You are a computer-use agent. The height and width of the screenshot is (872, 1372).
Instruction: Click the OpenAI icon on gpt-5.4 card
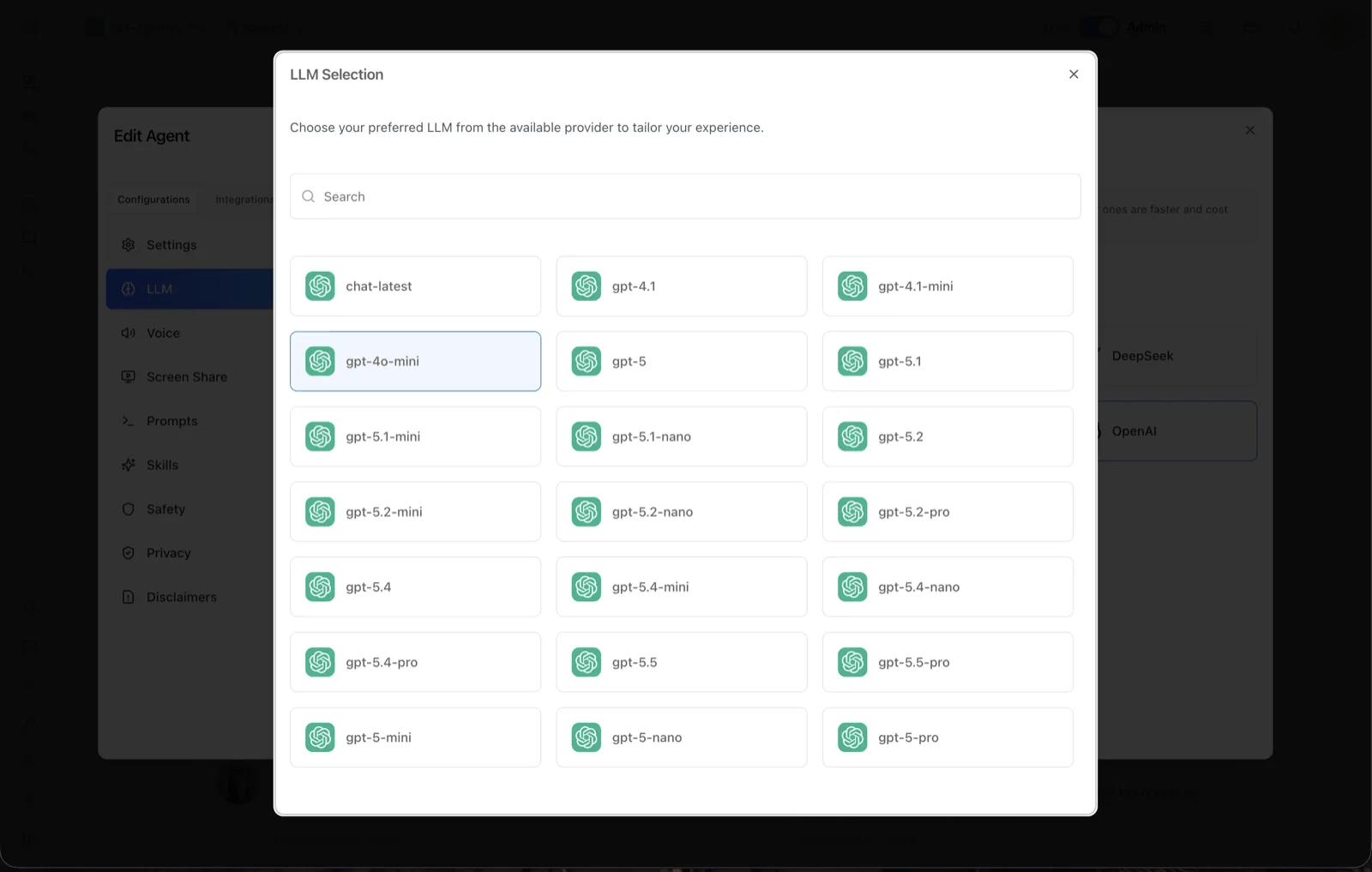click(320, 587)
